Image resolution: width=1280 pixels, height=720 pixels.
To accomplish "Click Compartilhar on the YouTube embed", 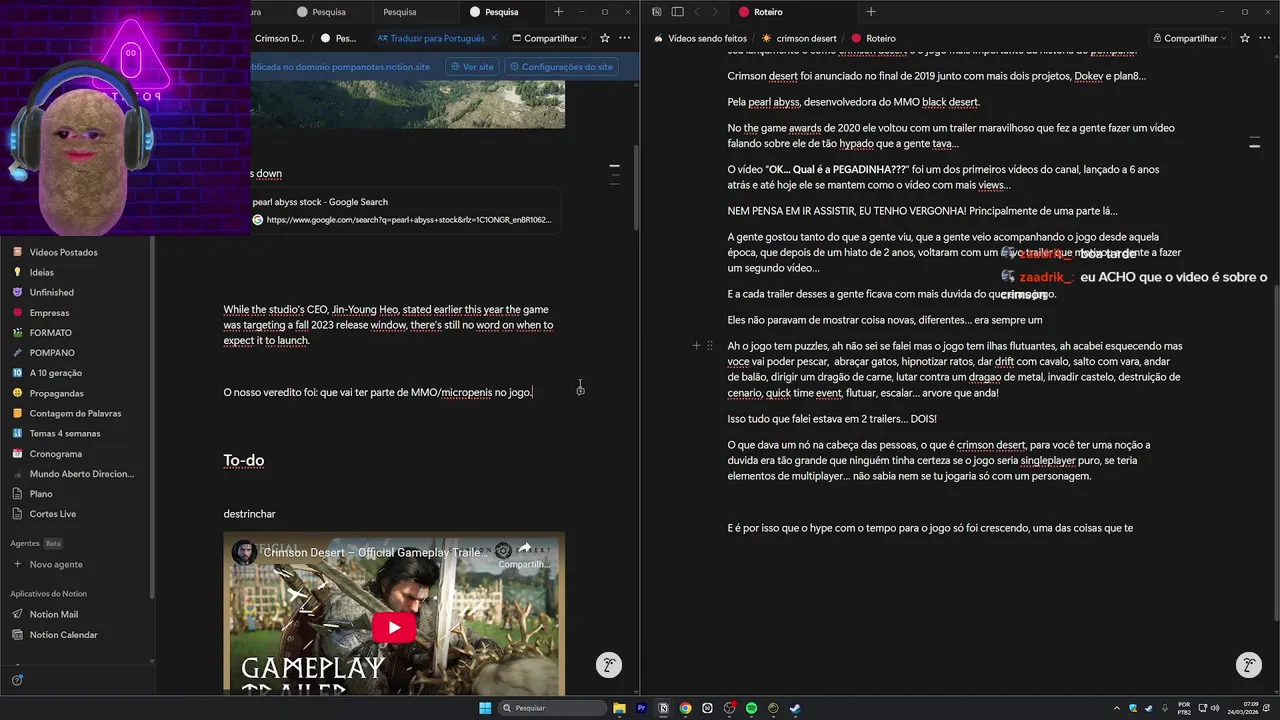I will (524, 553).
